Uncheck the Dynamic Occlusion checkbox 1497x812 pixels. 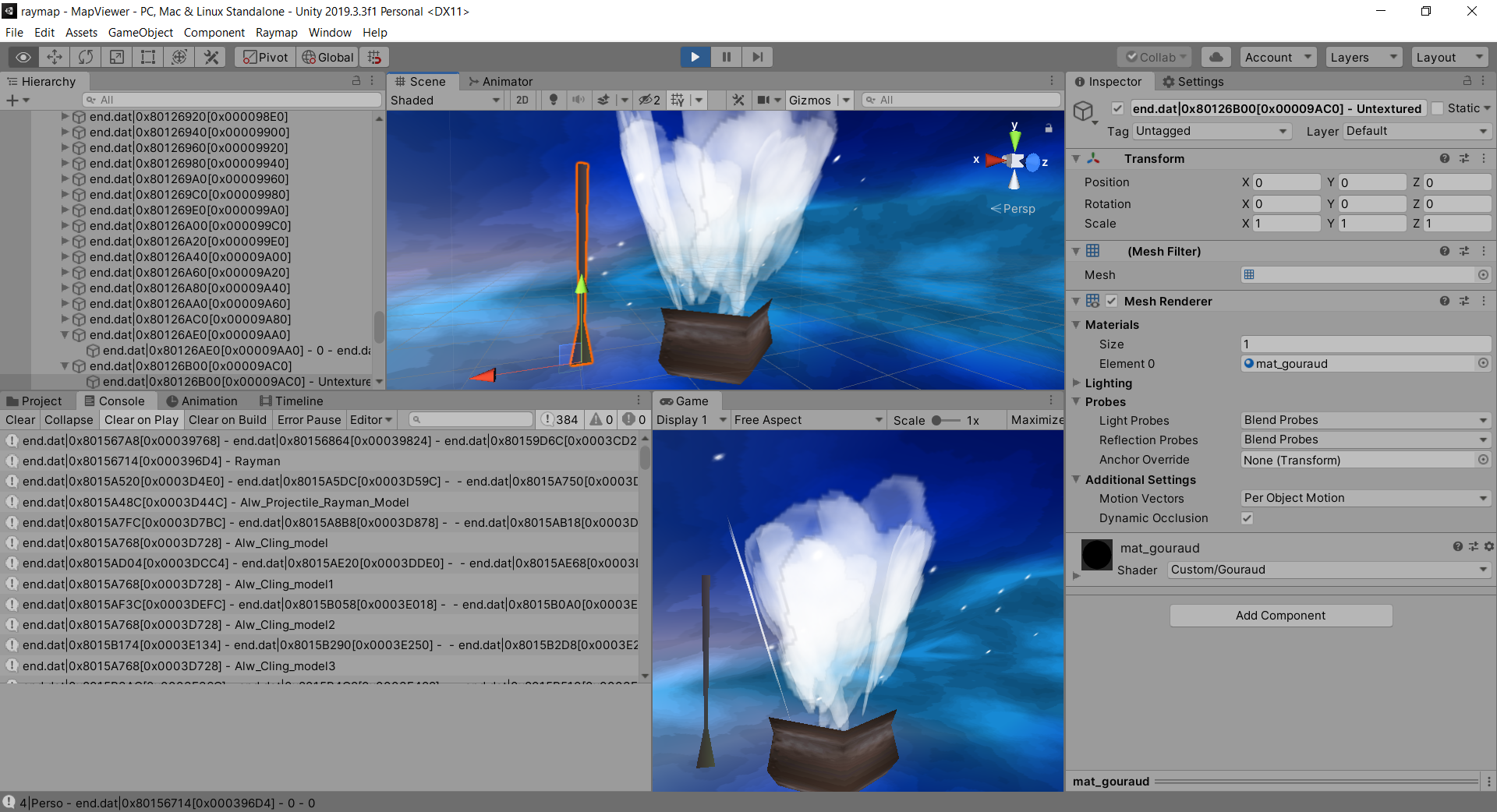tap(1247, 518)
